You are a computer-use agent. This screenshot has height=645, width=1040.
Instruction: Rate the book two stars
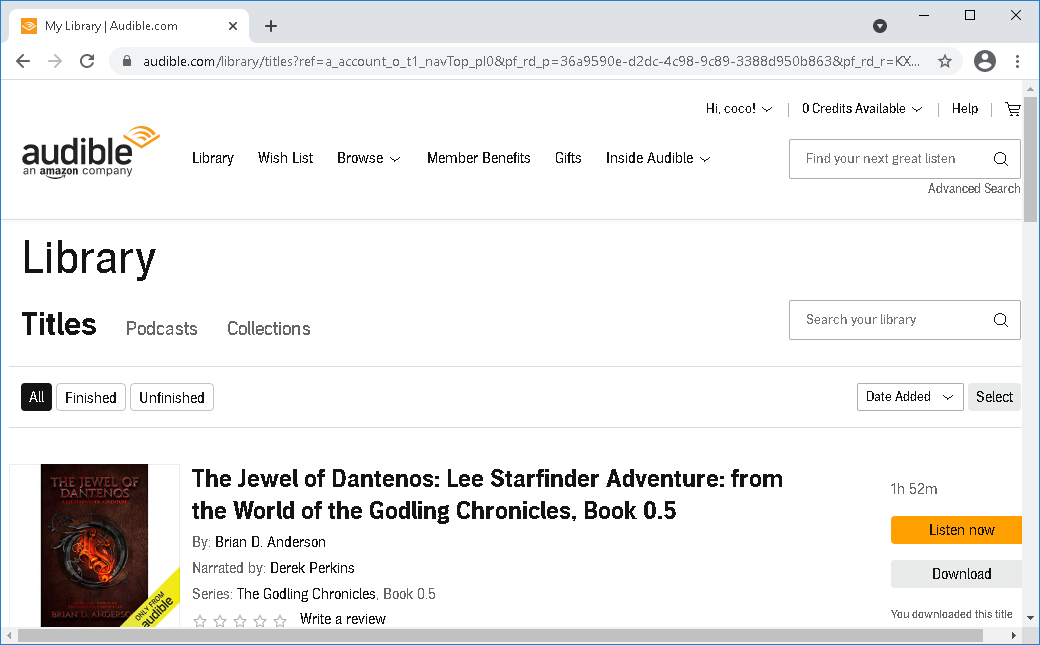(x=220, y=621)
